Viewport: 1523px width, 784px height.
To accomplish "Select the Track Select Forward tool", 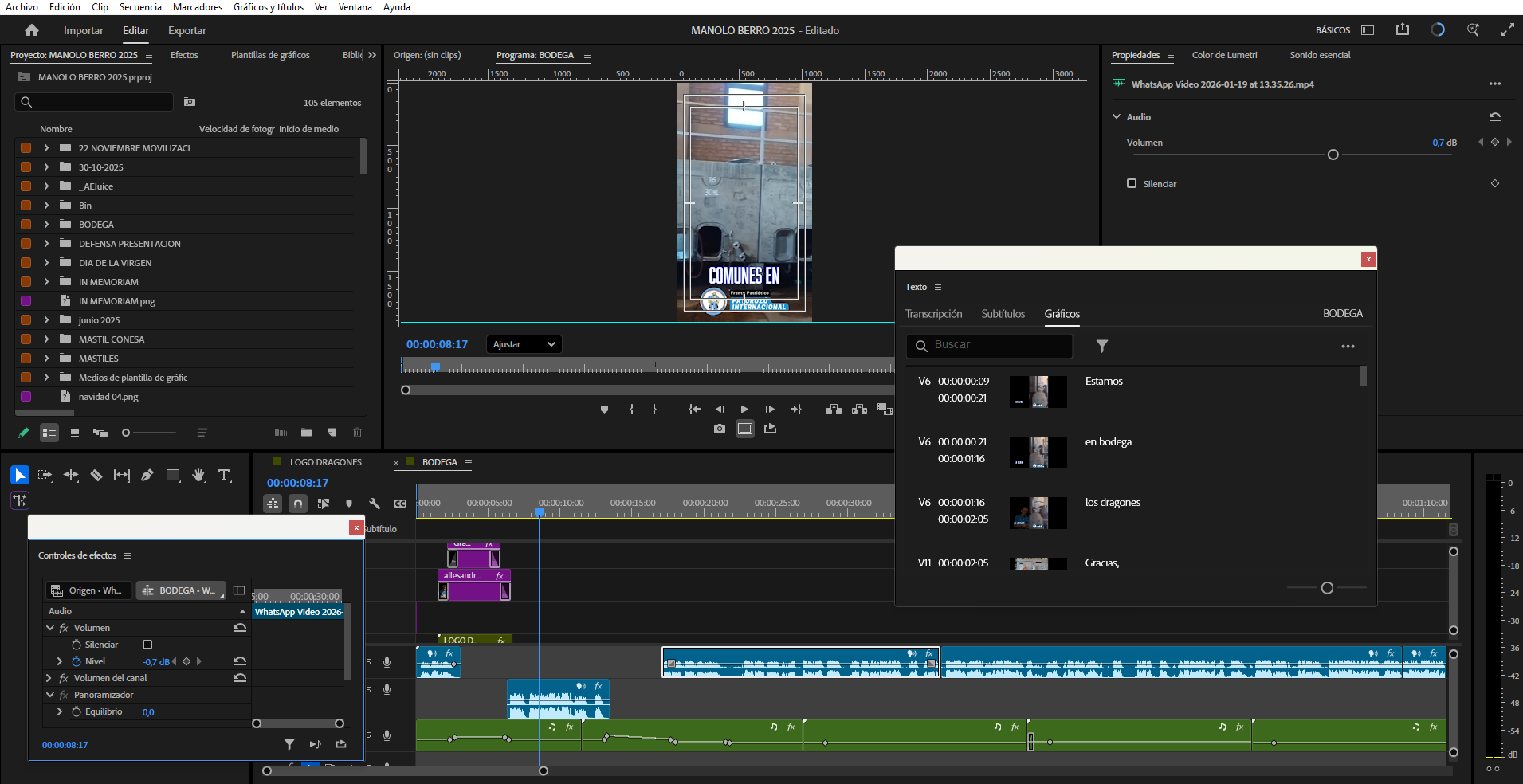I will [x=45, y=476].
